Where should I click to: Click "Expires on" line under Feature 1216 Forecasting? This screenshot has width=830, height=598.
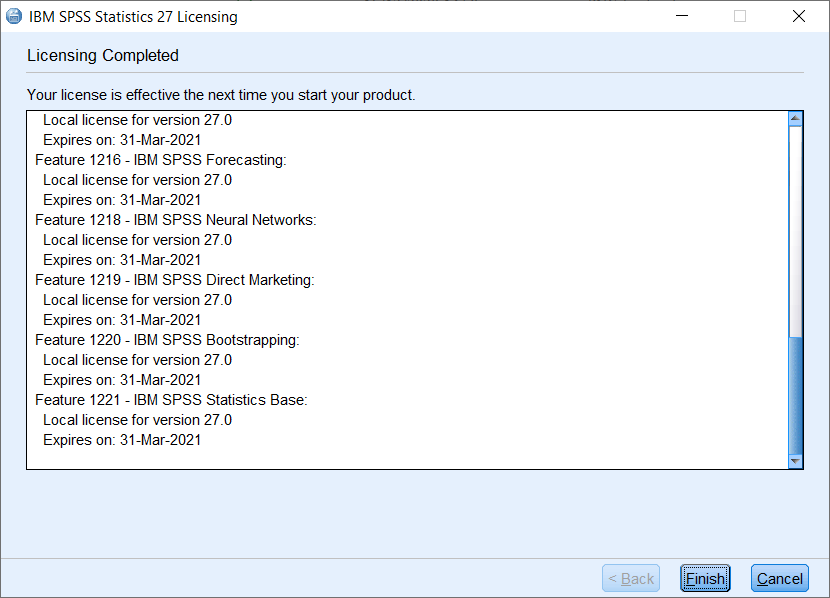coord(122,200)
